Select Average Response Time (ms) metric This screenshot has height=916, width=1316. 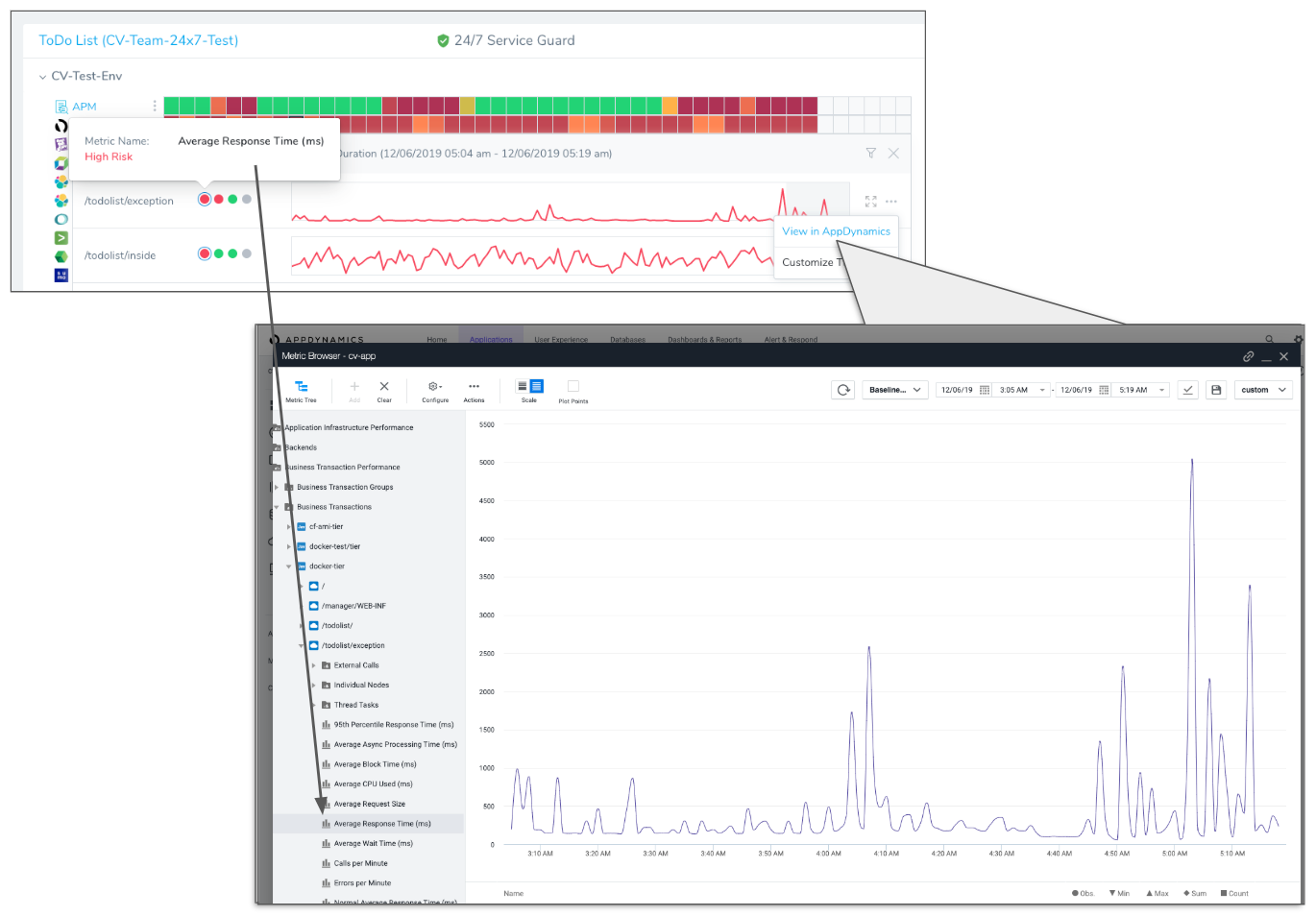(382, 824)
